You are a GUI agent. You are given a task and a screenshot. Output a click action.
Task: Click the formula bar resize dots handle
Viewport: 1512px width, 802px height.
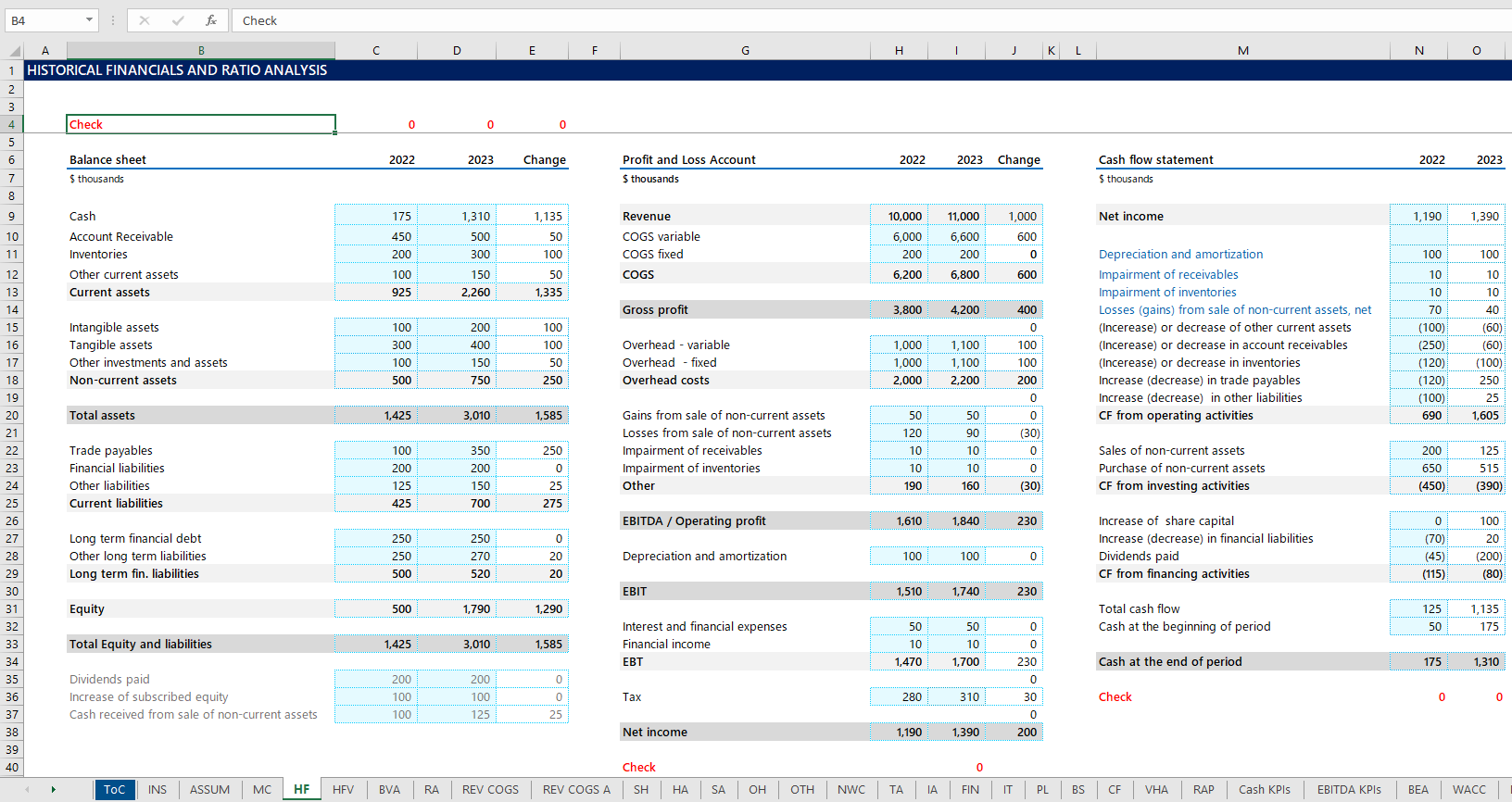tap(113, 20)
